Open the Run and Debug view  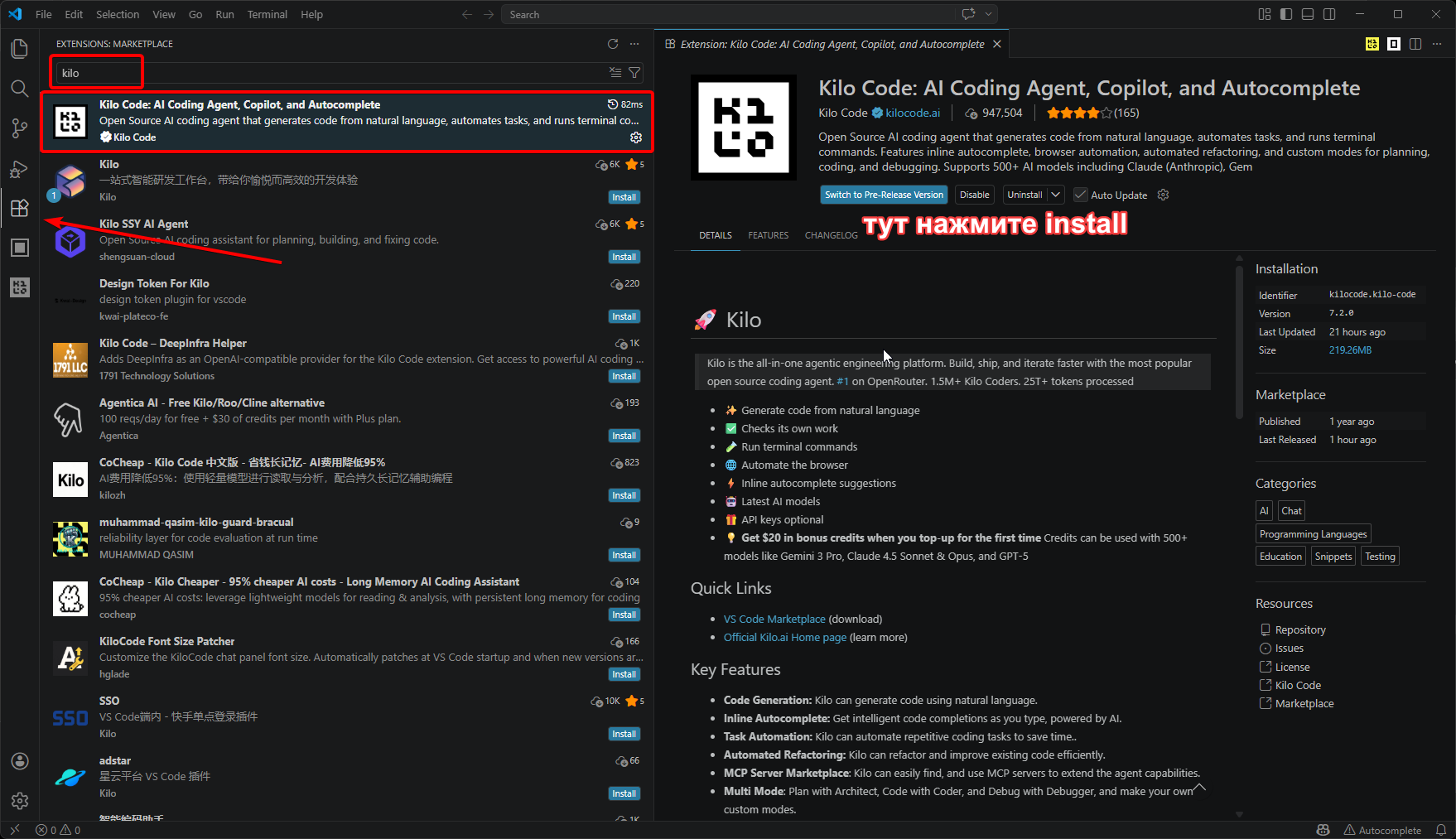point(20,168)
